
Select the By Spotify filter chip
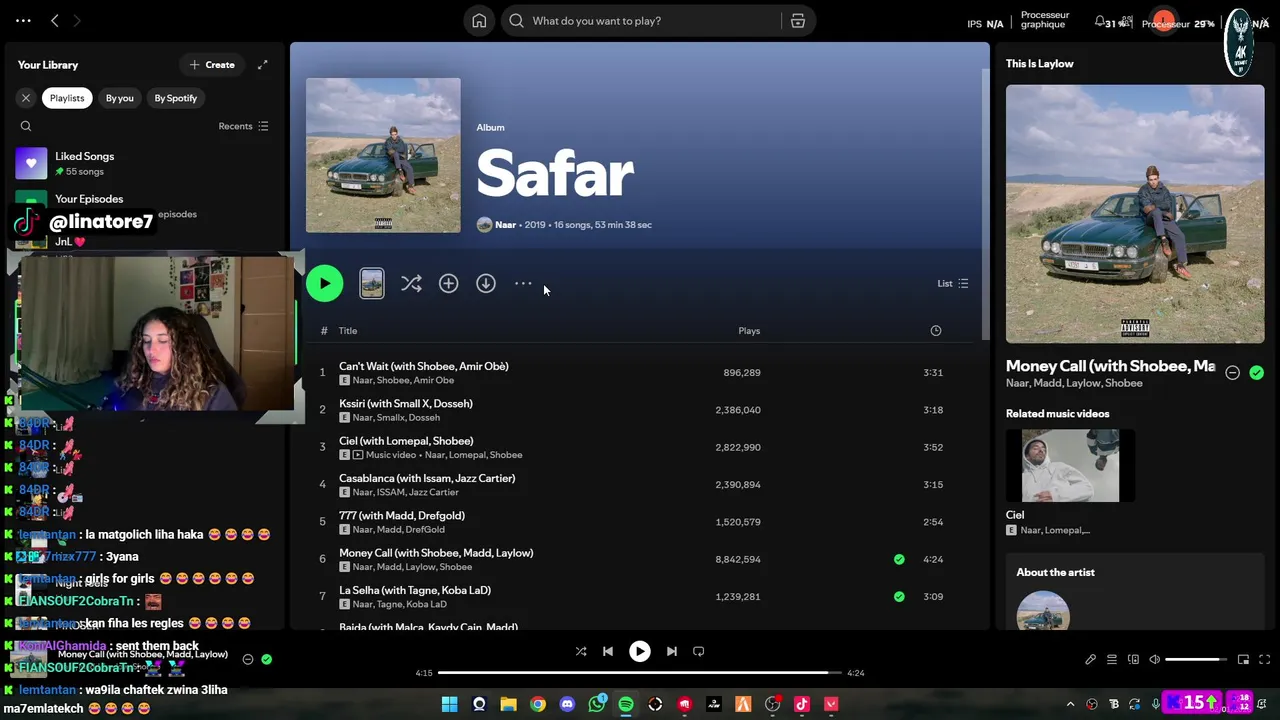click(x=176, y=98)
